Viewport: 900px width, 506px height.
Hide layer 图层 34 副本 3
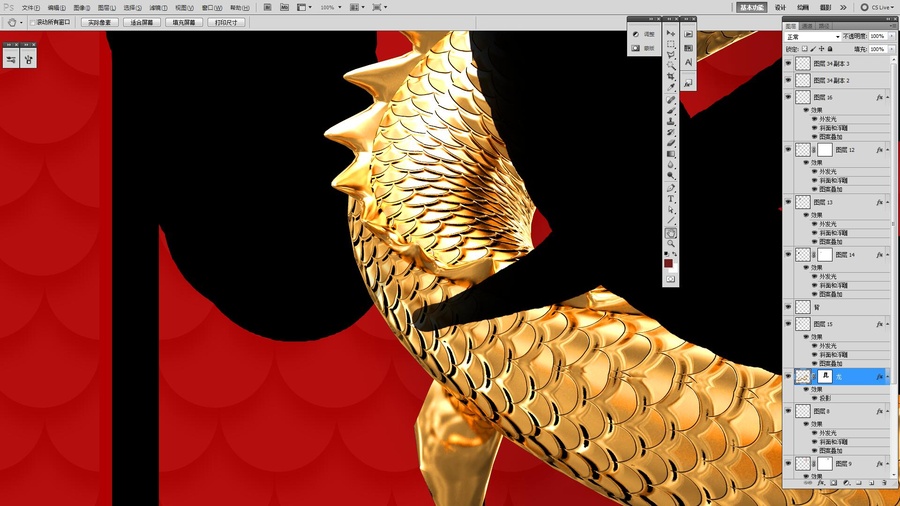tap(788, 63)
